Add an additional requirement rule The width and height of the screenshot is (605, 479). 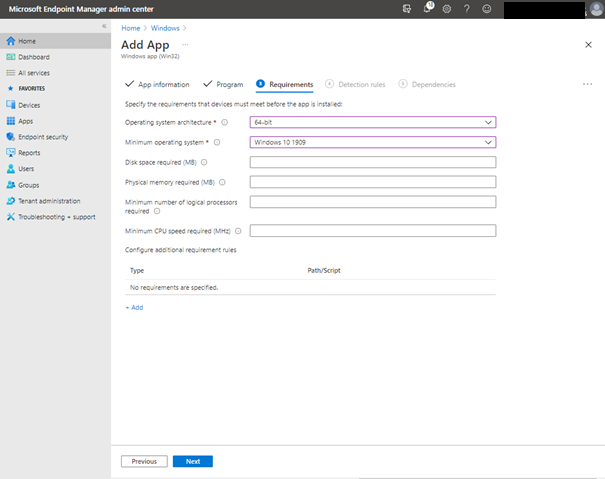(x=134, y=308)
